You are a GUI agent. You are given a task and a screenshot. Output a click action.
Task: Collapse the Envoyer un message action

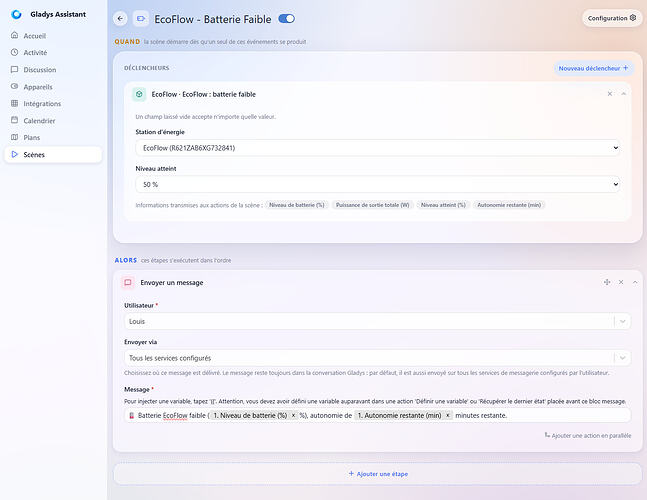tap(635, 282)
